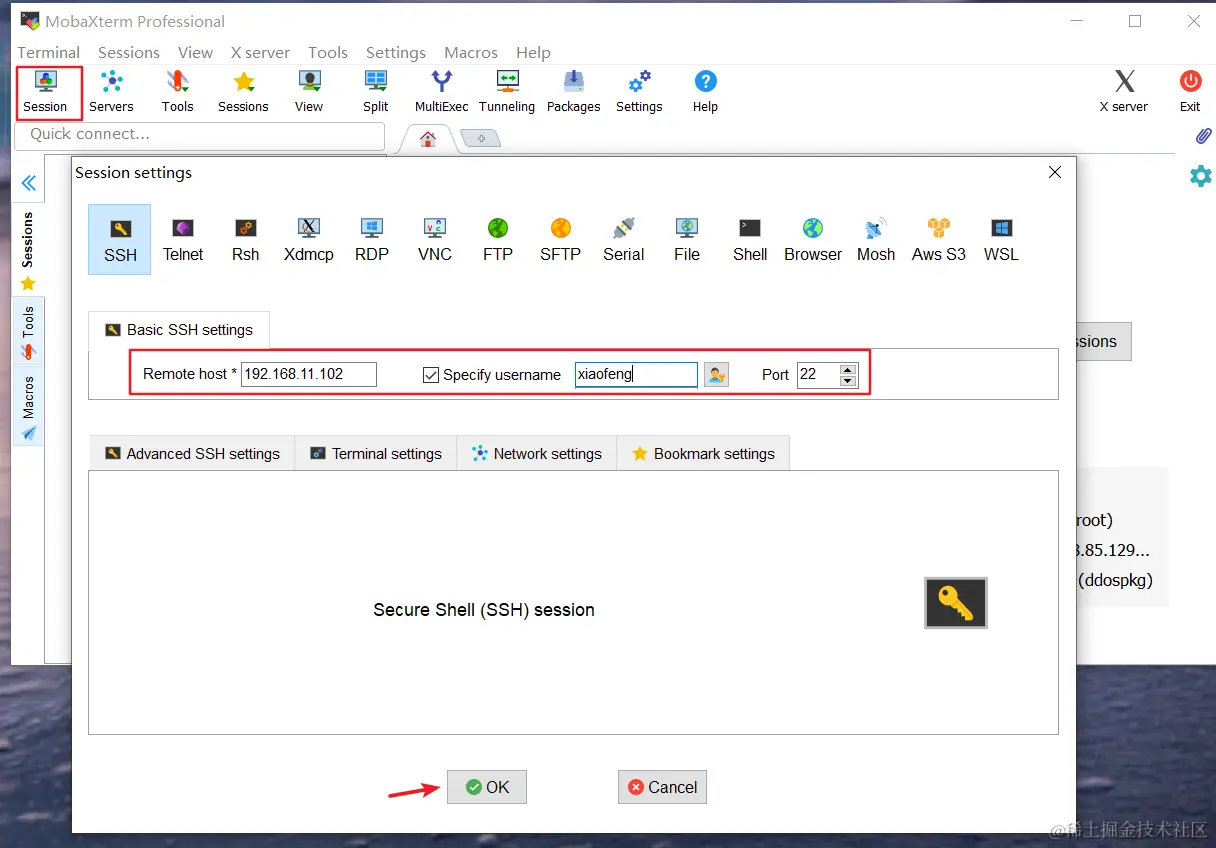Switch to Terminal settings tab

tap(375, 453)
